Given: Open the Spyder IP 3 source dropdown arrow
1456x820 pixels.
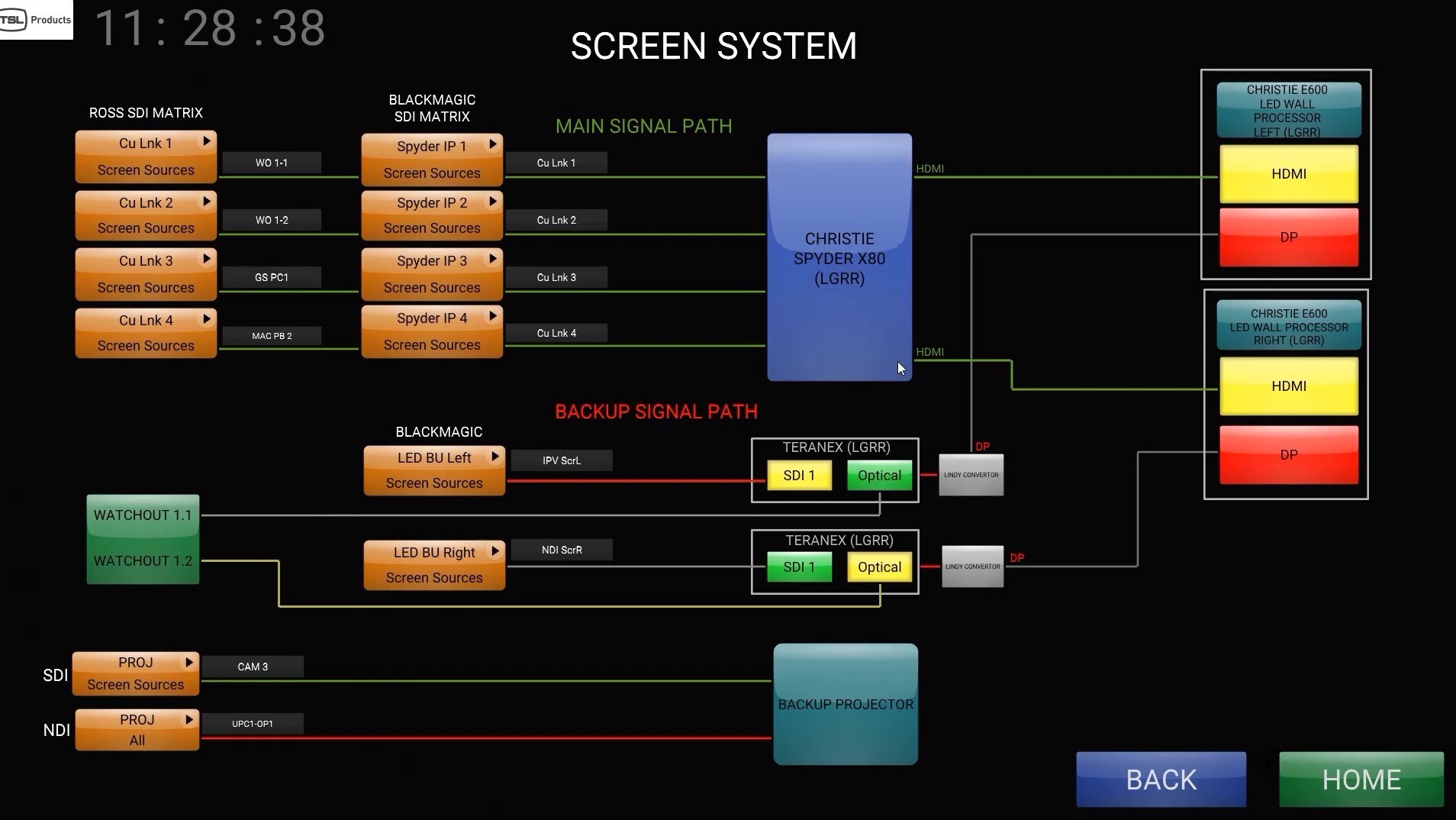Looking at the screenshot, I should pos(493,259).
